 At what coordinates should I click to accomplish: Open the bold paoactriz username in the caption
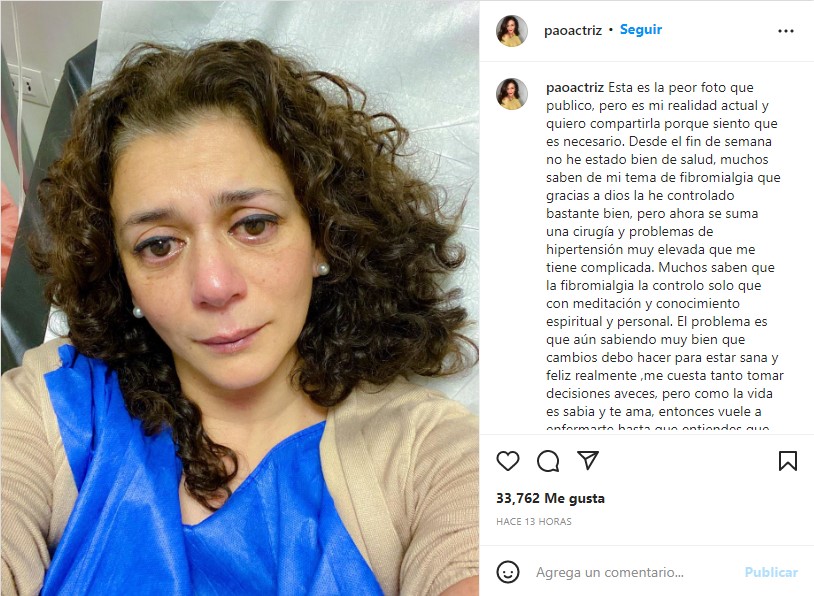(x=575, y=87)
